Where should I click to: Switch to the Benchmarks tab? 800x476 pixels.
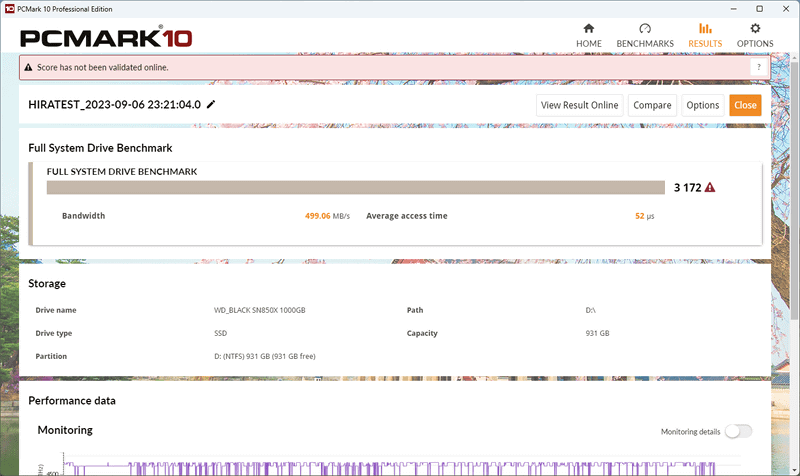coord(645,36)
